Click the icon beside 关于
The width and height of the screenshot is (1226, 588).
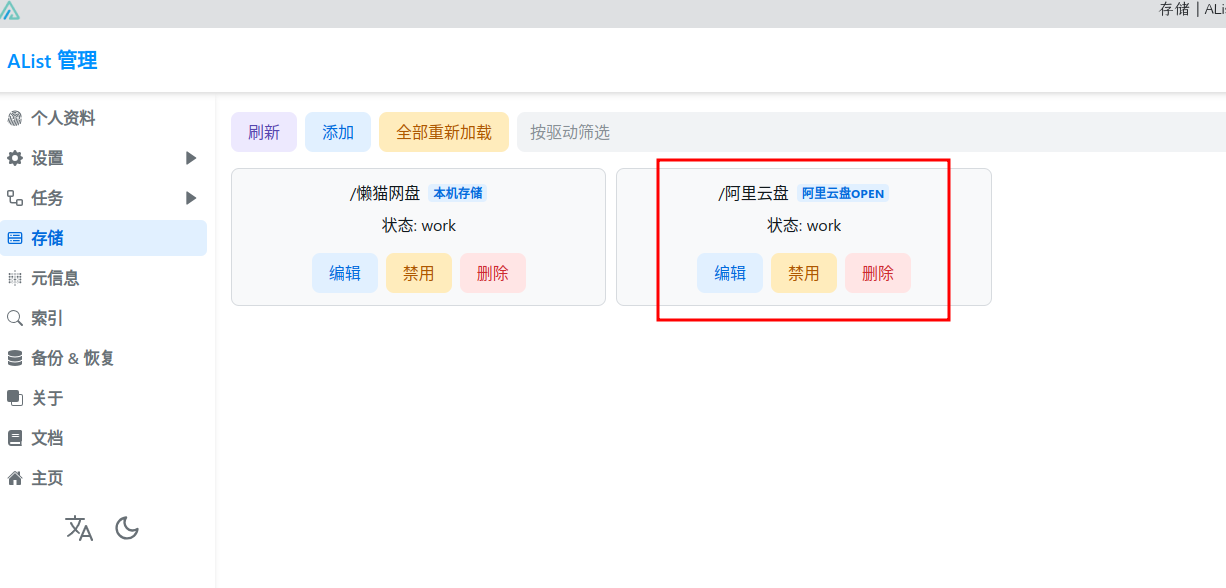(15, 398)
